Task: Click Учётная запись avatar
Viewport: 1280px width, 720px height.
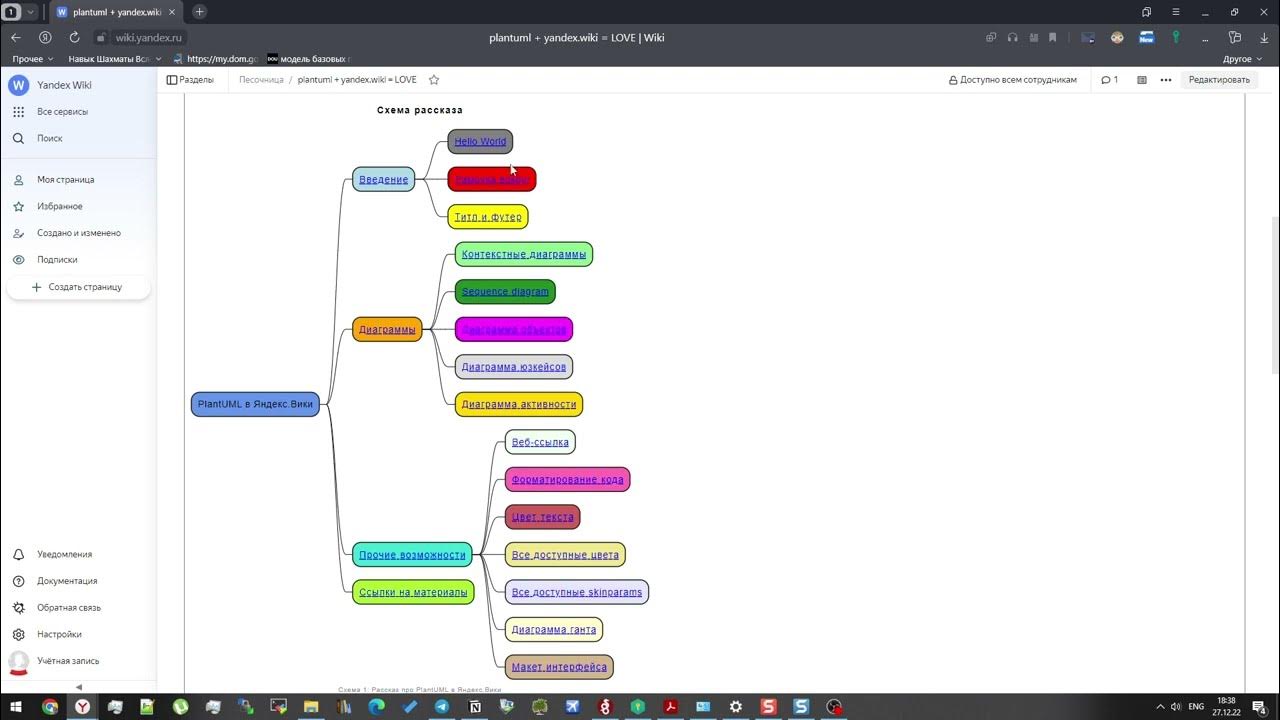Action: click(18, 661)
